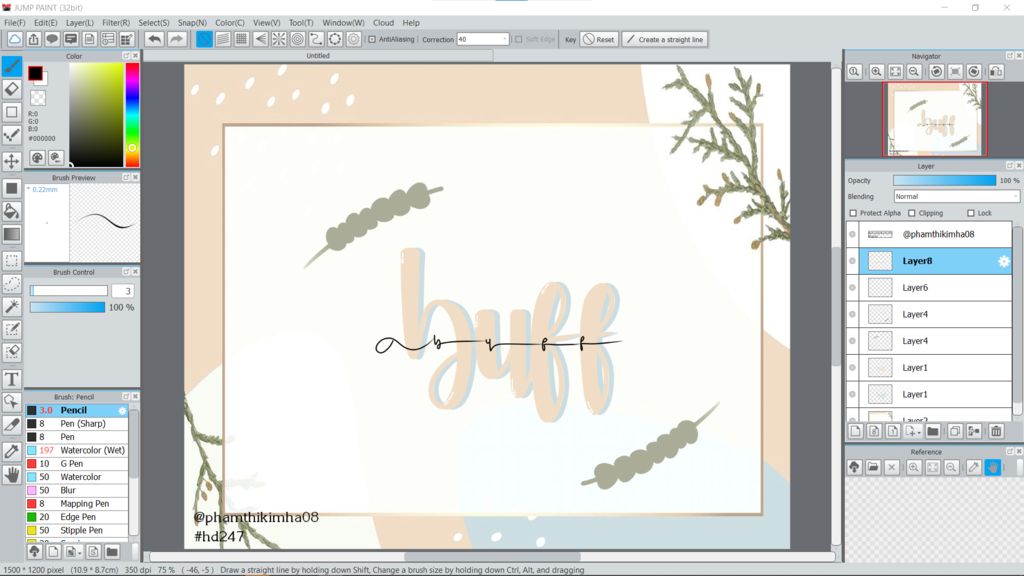
Task: Rotate canvas left in Navigator
Action: coord(936,72)
